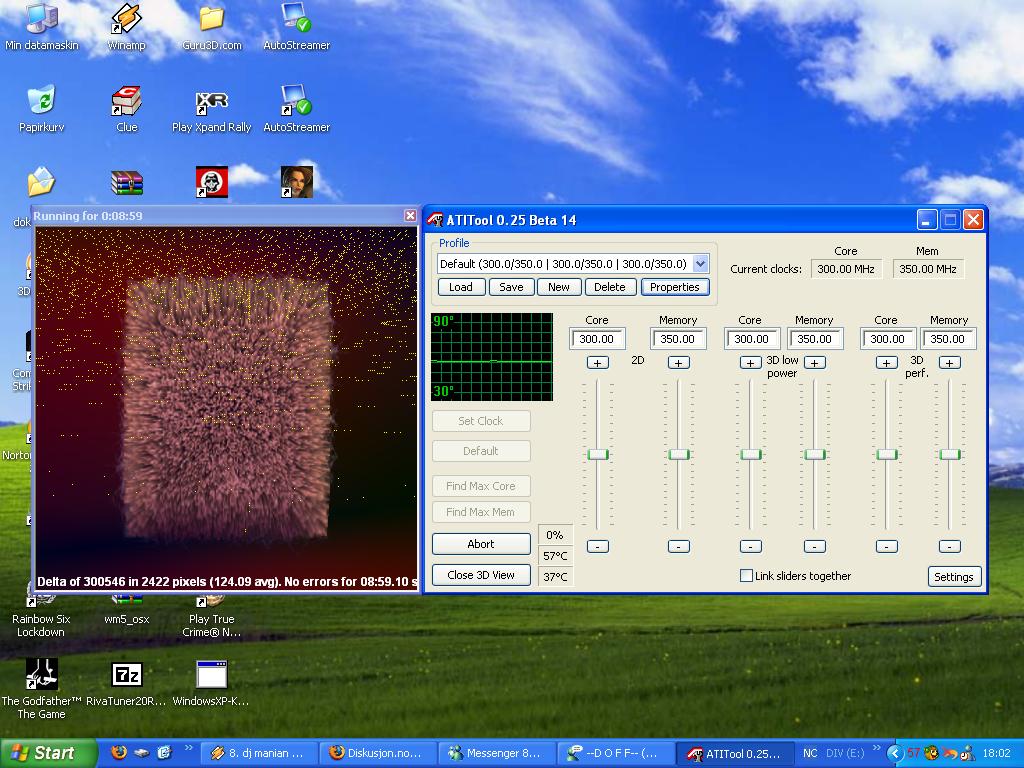Open Papirkurv recycle bin icon
The height and width of the screenshot is (768, 1024).
pos(42,108)
